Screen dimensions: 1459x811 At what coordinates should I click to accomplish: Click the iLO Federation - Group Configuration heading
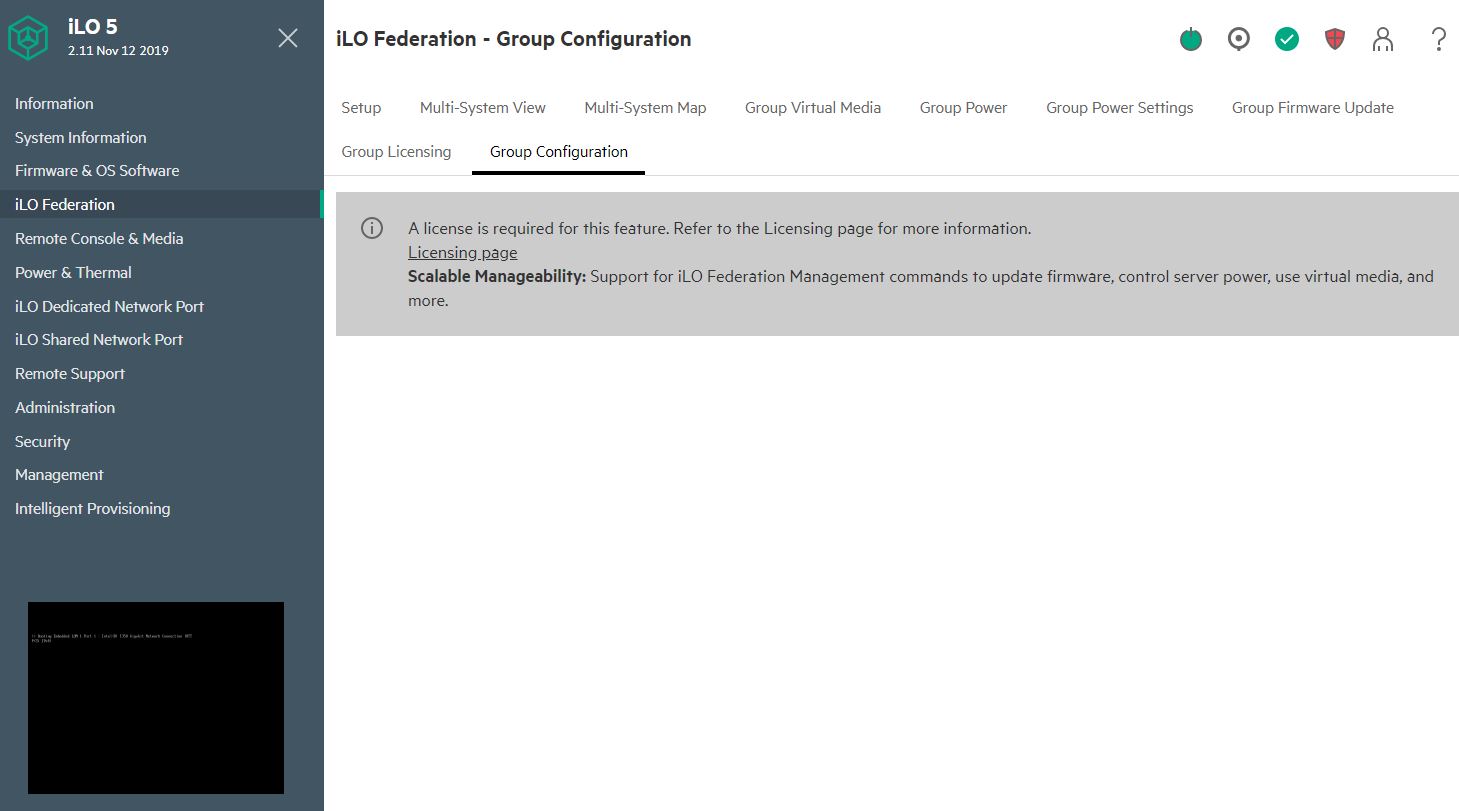(x=514, y=39)
